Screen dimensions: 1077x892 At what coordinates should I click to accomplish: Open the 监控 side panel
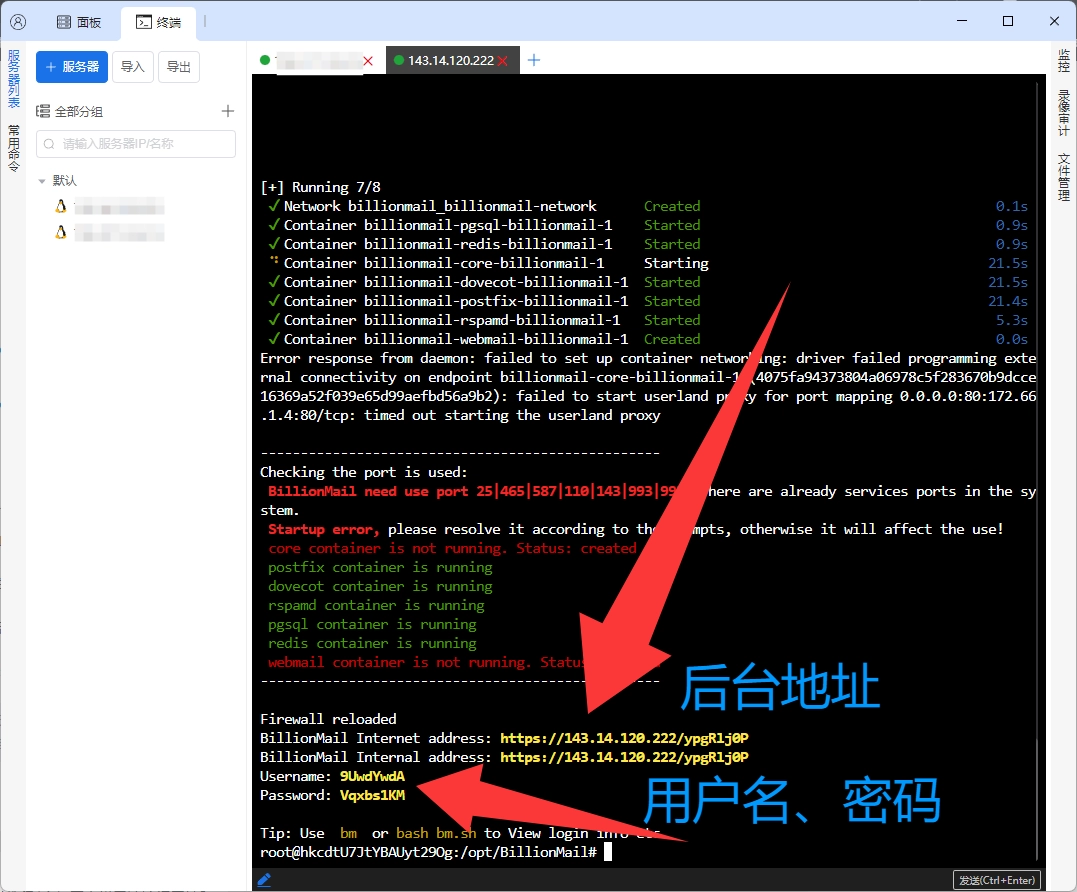(x=1063, y=61)
